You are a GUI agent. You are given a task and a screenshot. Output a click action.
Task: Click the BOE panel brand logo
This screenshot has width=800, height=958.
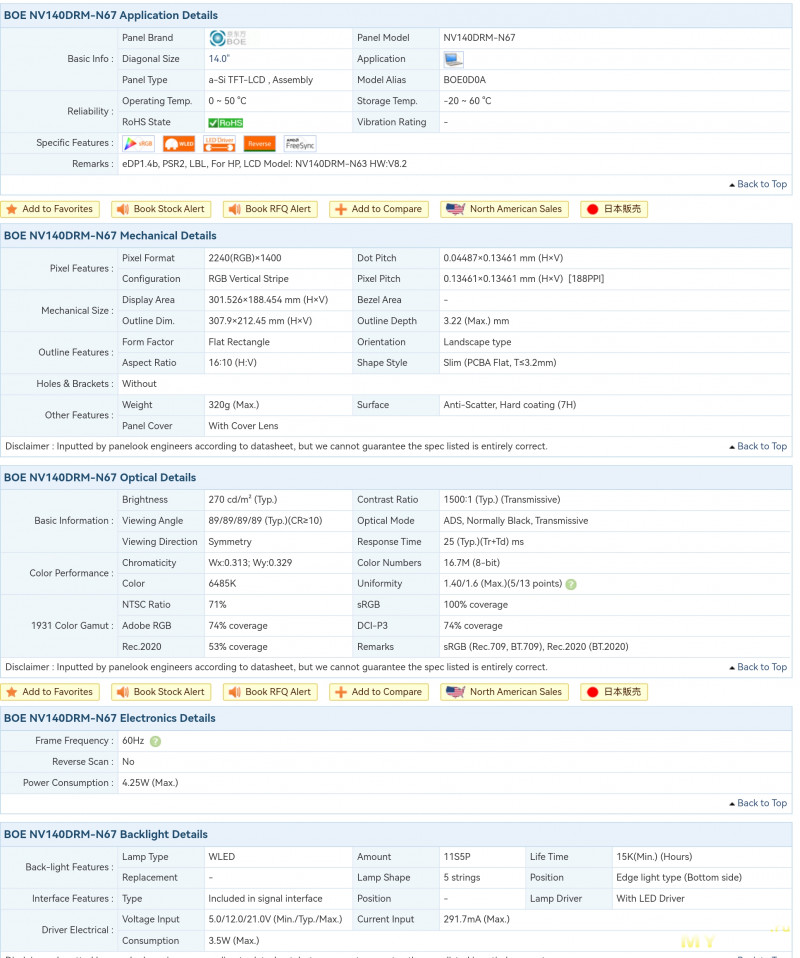coord(227,38)
